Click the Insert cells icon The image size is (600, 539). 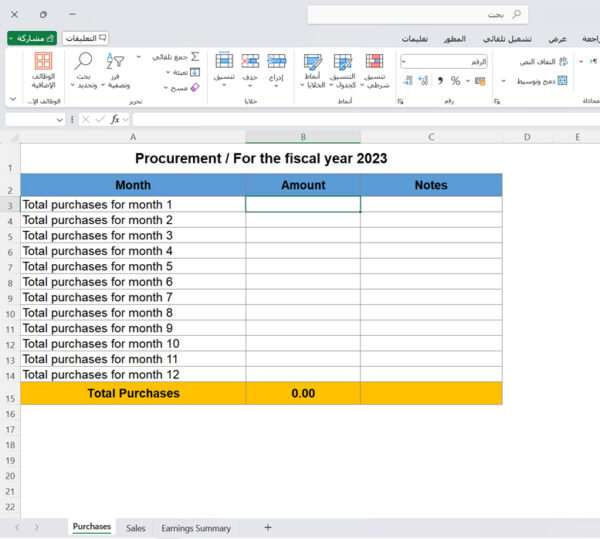[277, 62]
